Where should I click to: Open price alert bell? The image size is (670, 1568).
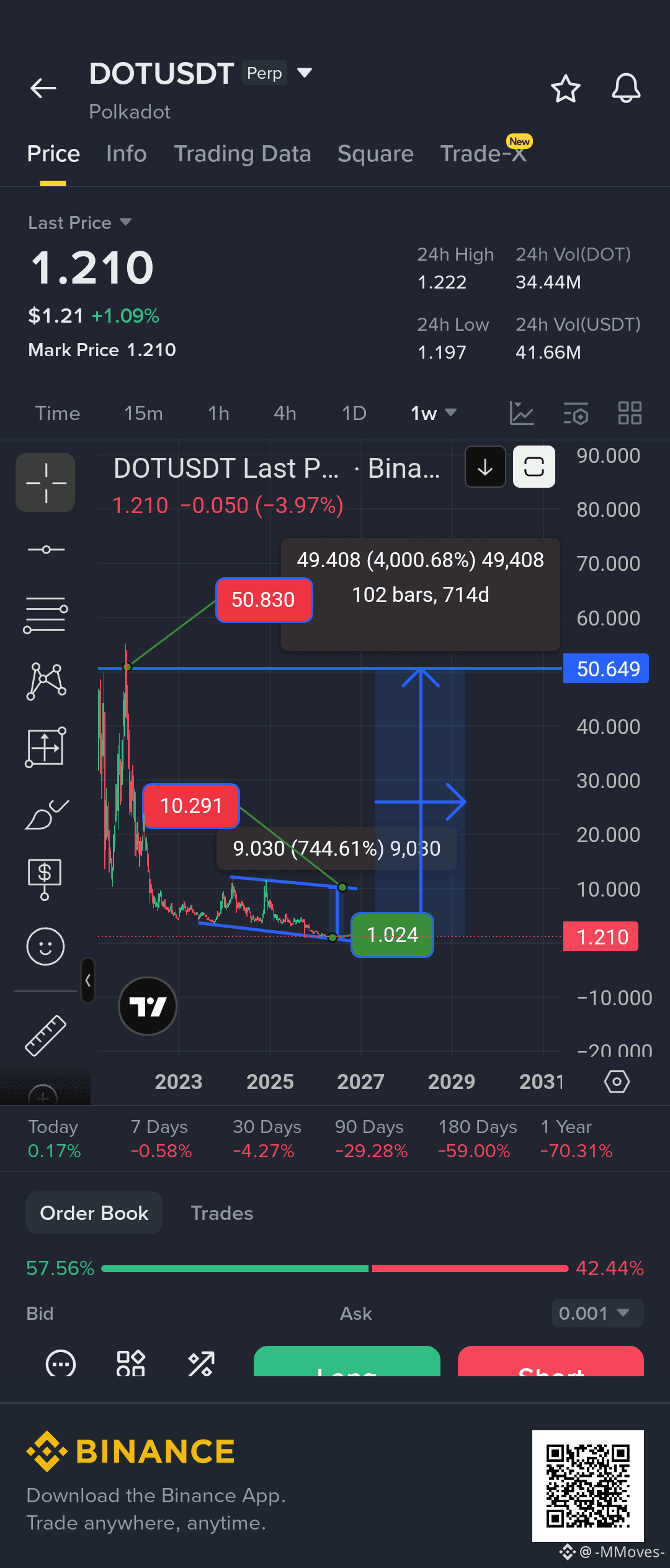tap(626, 88)
